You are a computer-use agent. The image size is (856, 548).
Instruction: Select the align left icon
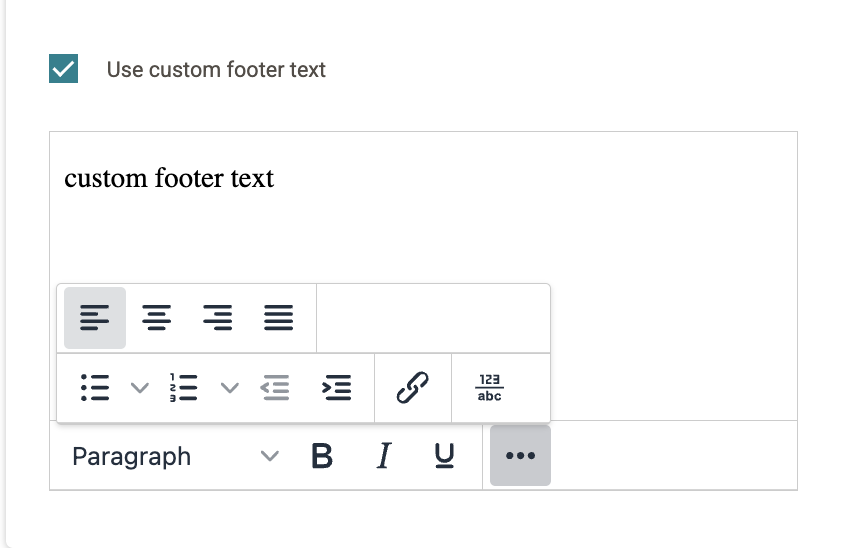pyautogui.click(x=95, y=318)
